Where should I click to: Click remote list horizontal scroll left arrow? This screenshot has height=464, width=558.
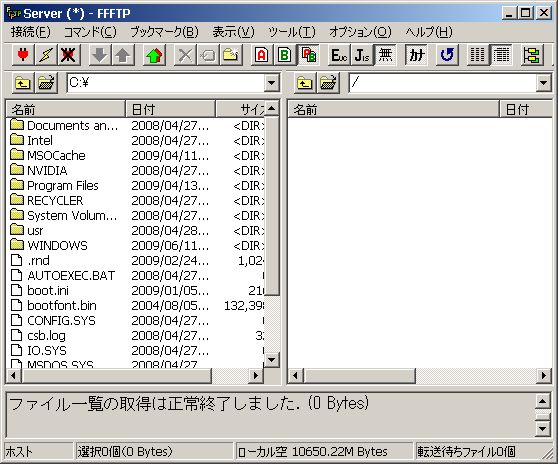pyautogui.click(x=296, y=375)
